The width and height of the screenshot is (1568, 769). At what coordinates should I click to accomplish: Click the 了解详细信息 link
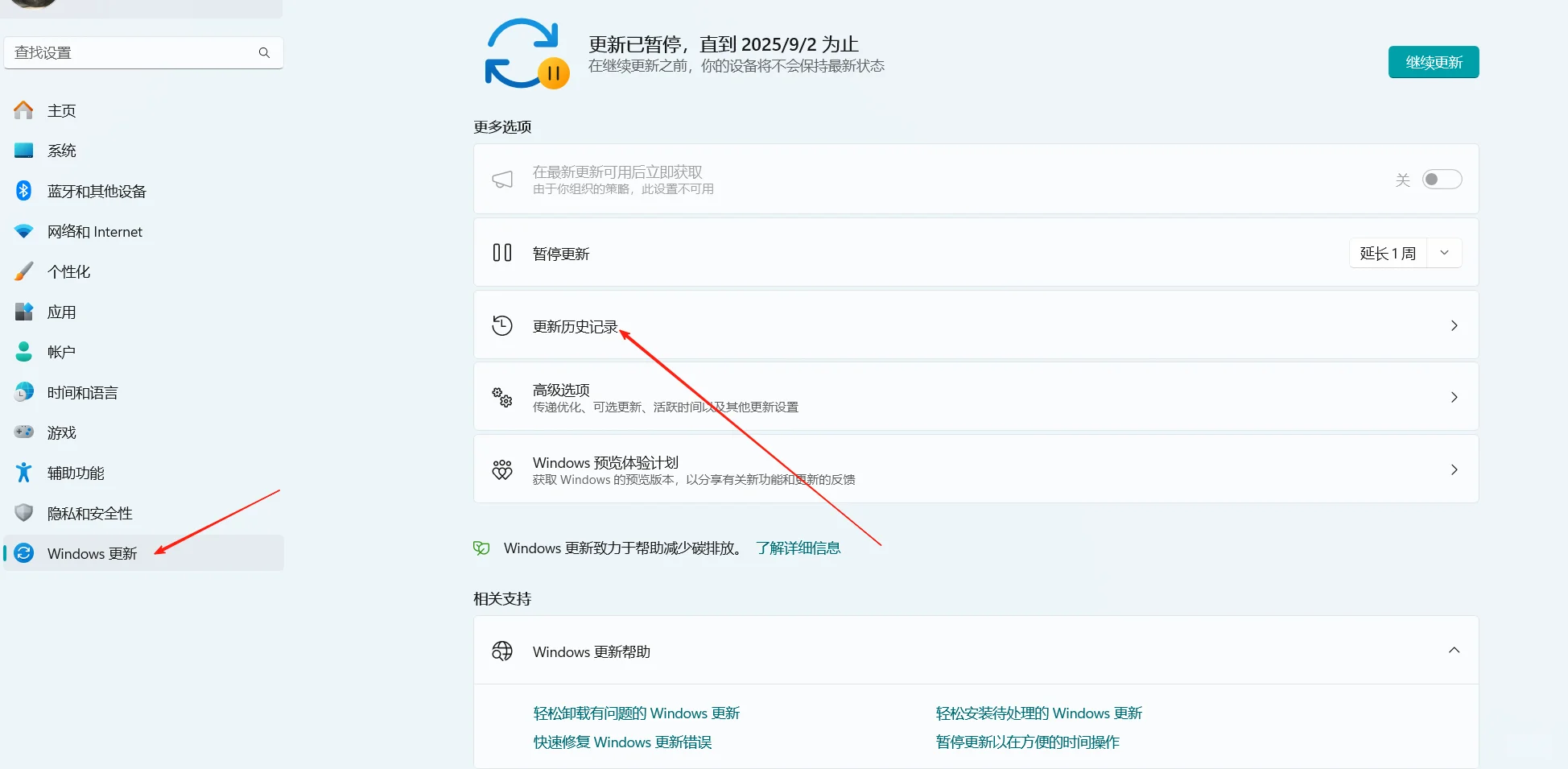tap(798, 548)
